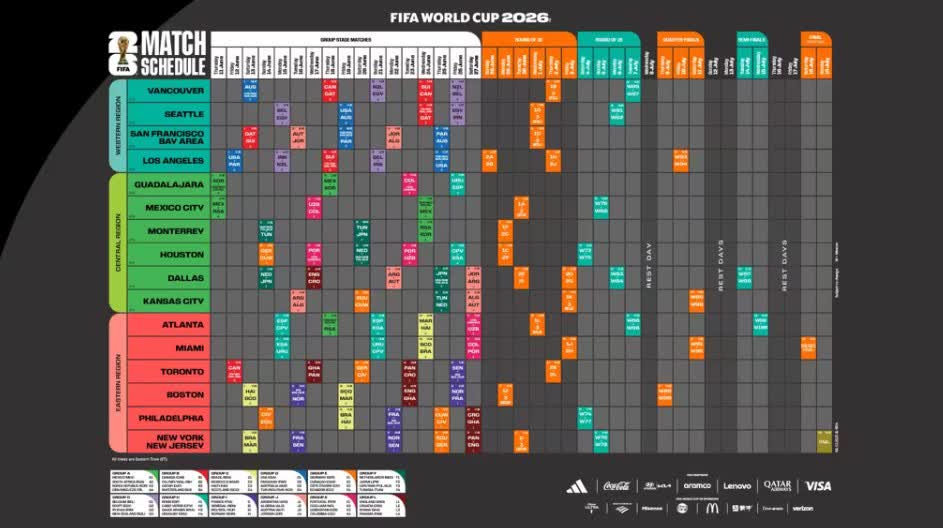Open the Quarter Finals header
Screen dimensions: 943x528
[681, 38]
